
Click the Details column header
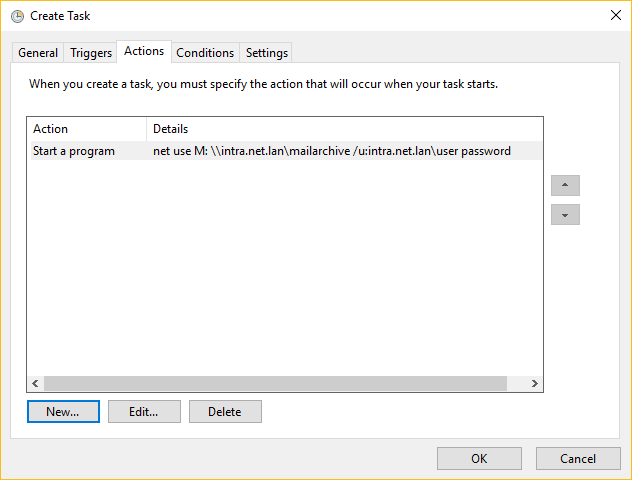tap(344, 129)
